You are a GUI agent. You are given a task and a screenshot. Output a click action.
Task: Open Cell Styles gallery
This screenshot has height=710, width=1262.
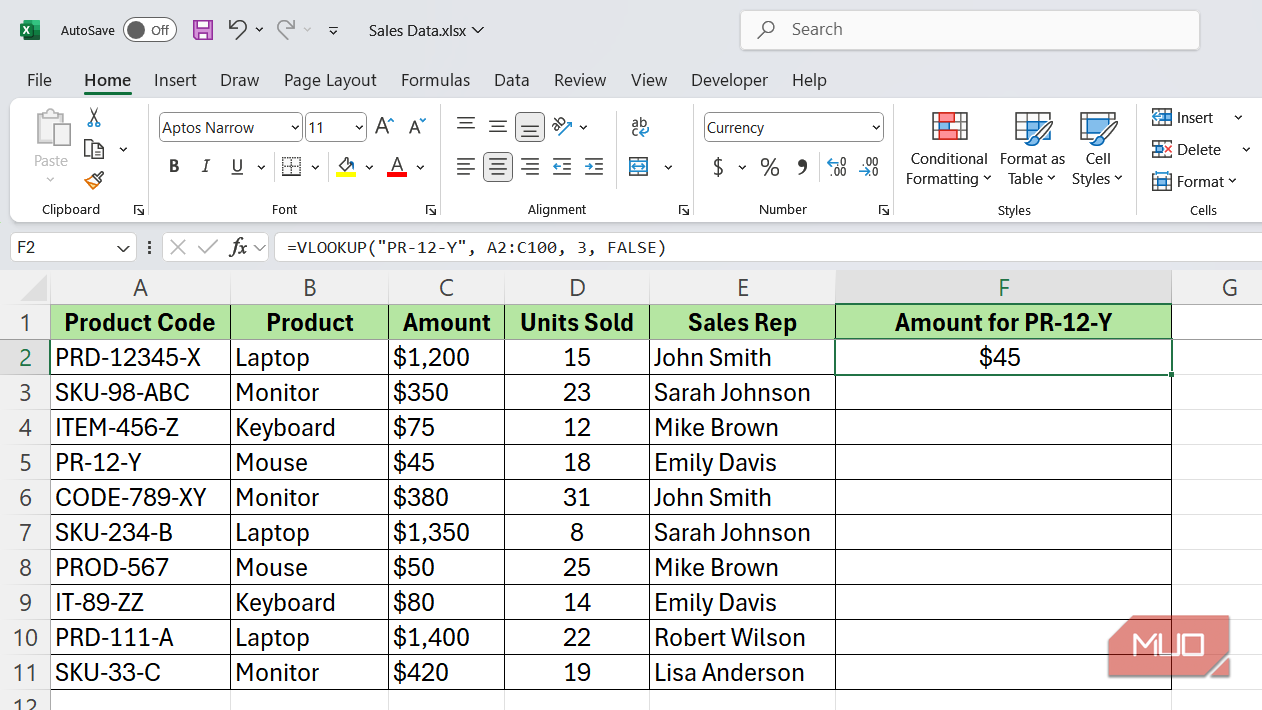click(x=1097, y=148)
